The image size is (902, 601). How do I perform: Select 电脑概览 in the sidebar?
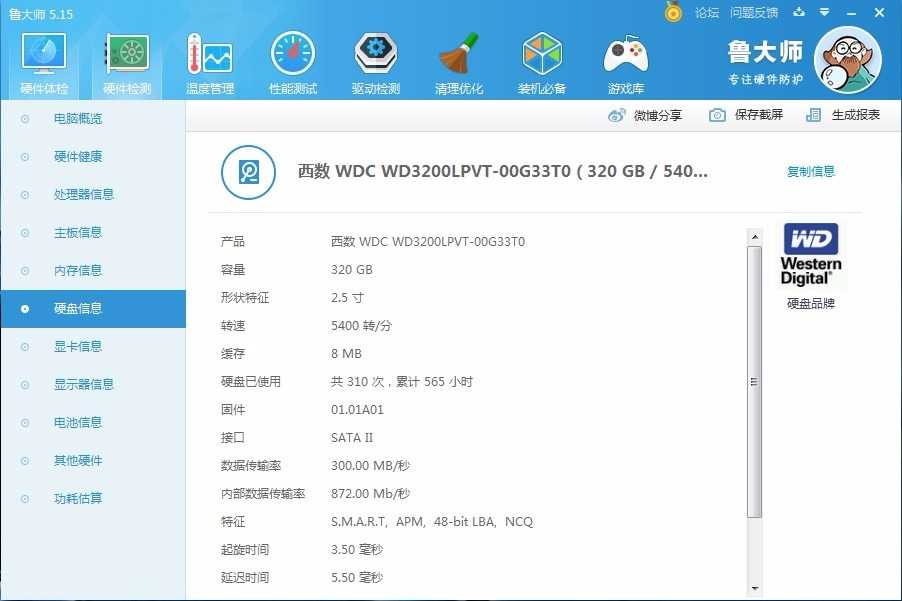click(x=78, y=119)
